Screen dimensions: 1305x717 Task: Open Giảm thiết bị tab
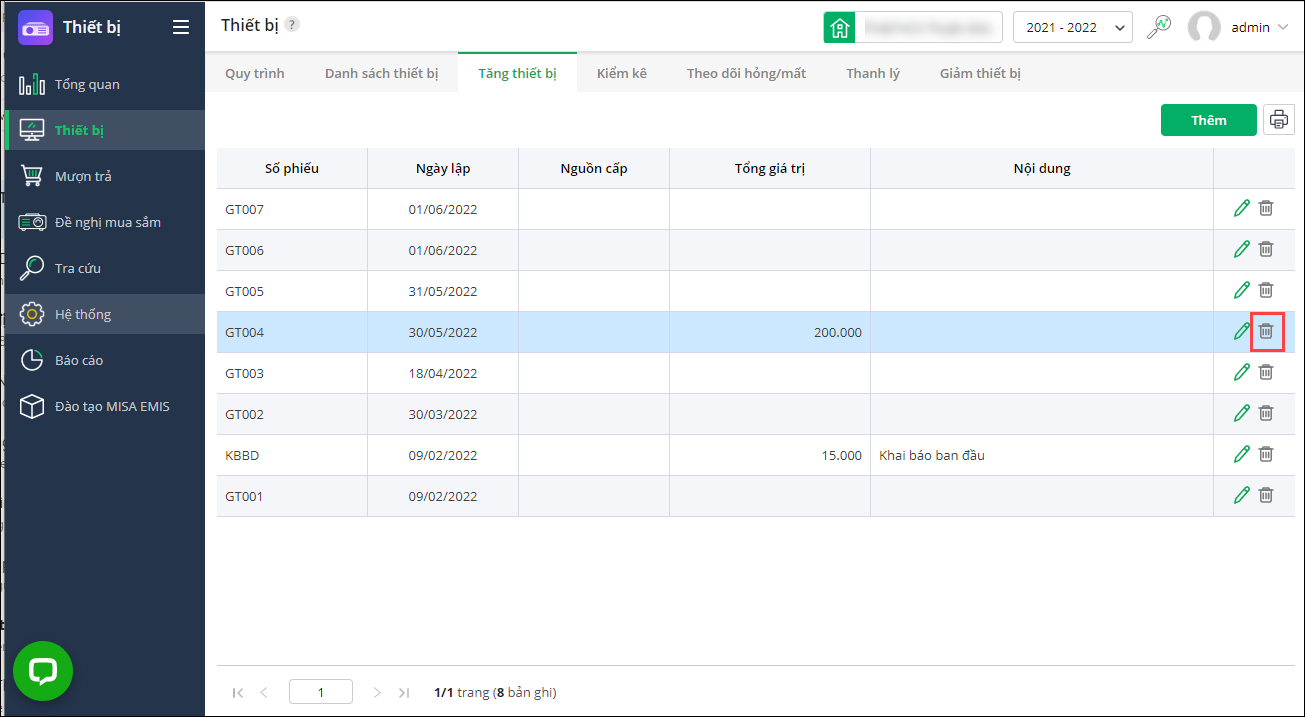(x=980, y=73)
